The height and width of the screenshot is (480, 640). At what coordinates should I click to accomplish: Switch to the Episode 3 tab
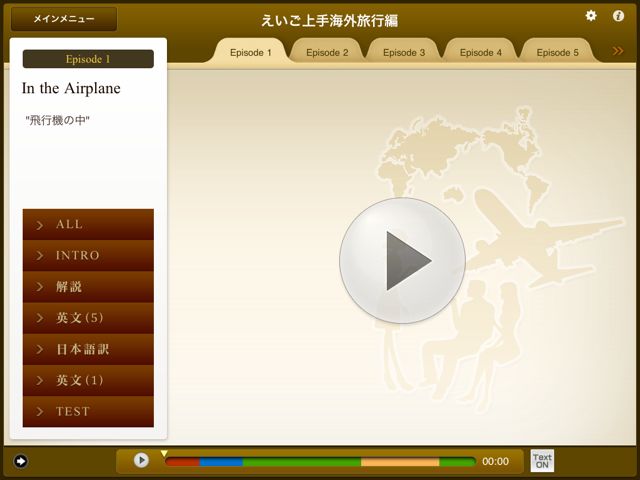click(x=404, y=53)
